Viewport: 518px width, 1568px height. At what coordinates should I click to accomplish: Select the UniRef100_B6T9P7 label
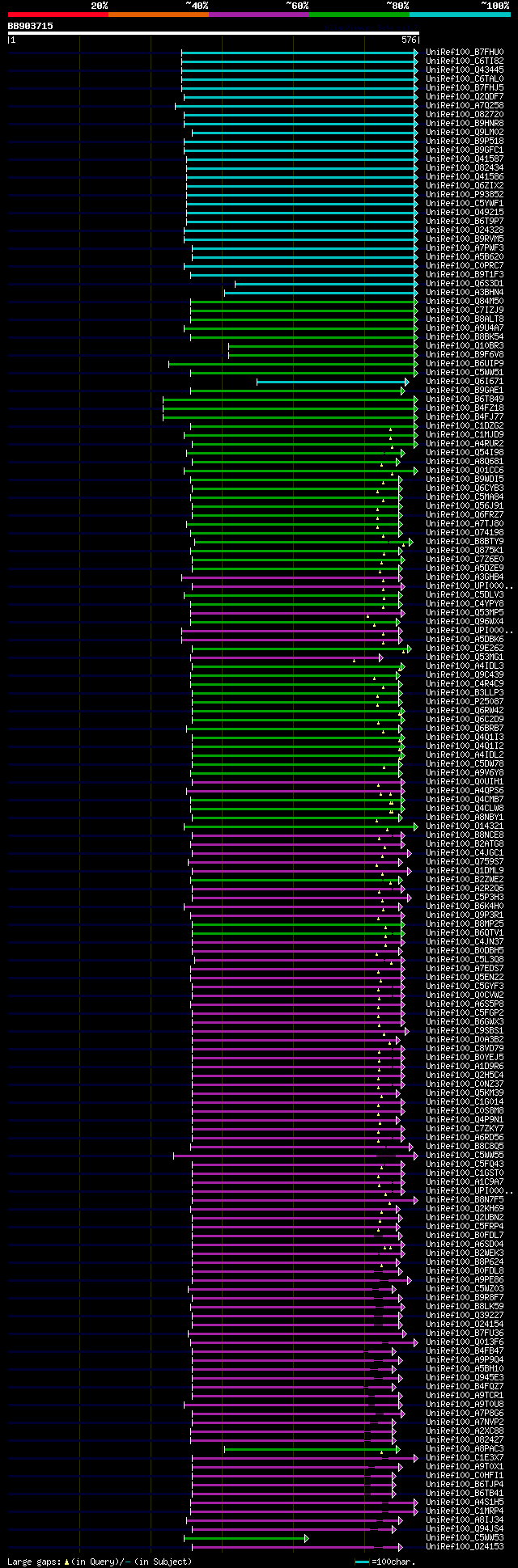465,222
